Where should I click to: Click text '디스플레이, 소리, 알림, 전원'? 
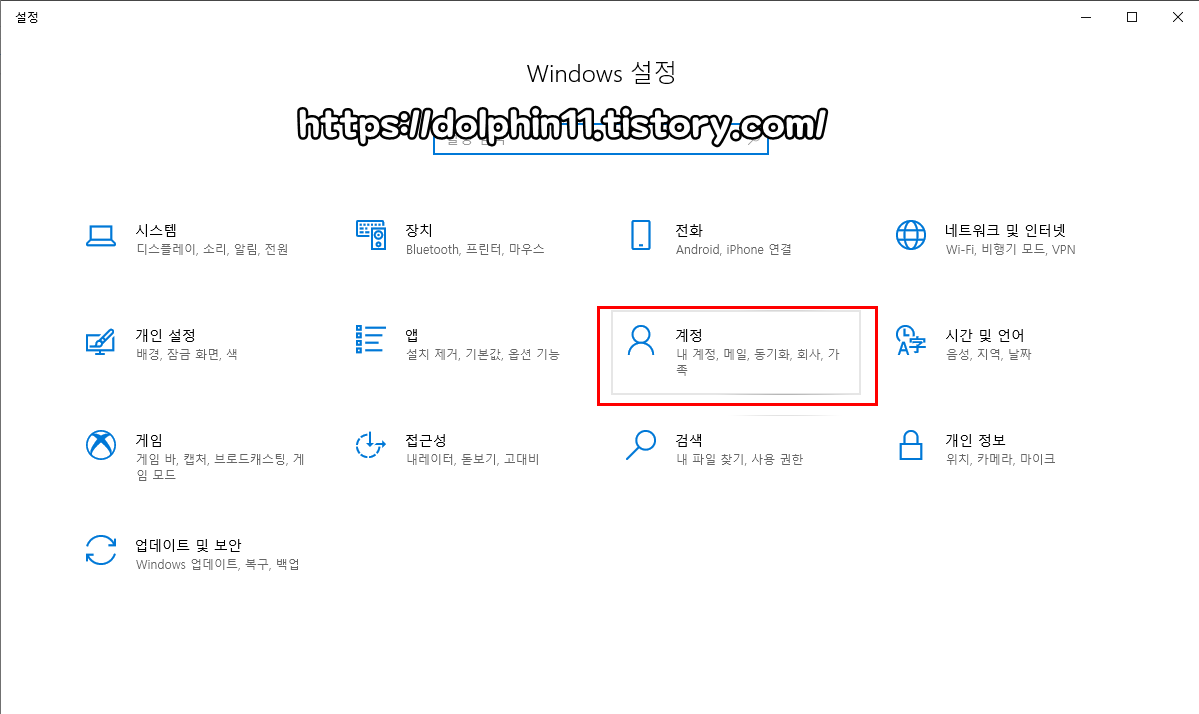pyautogui.click(x=212, y=249)
